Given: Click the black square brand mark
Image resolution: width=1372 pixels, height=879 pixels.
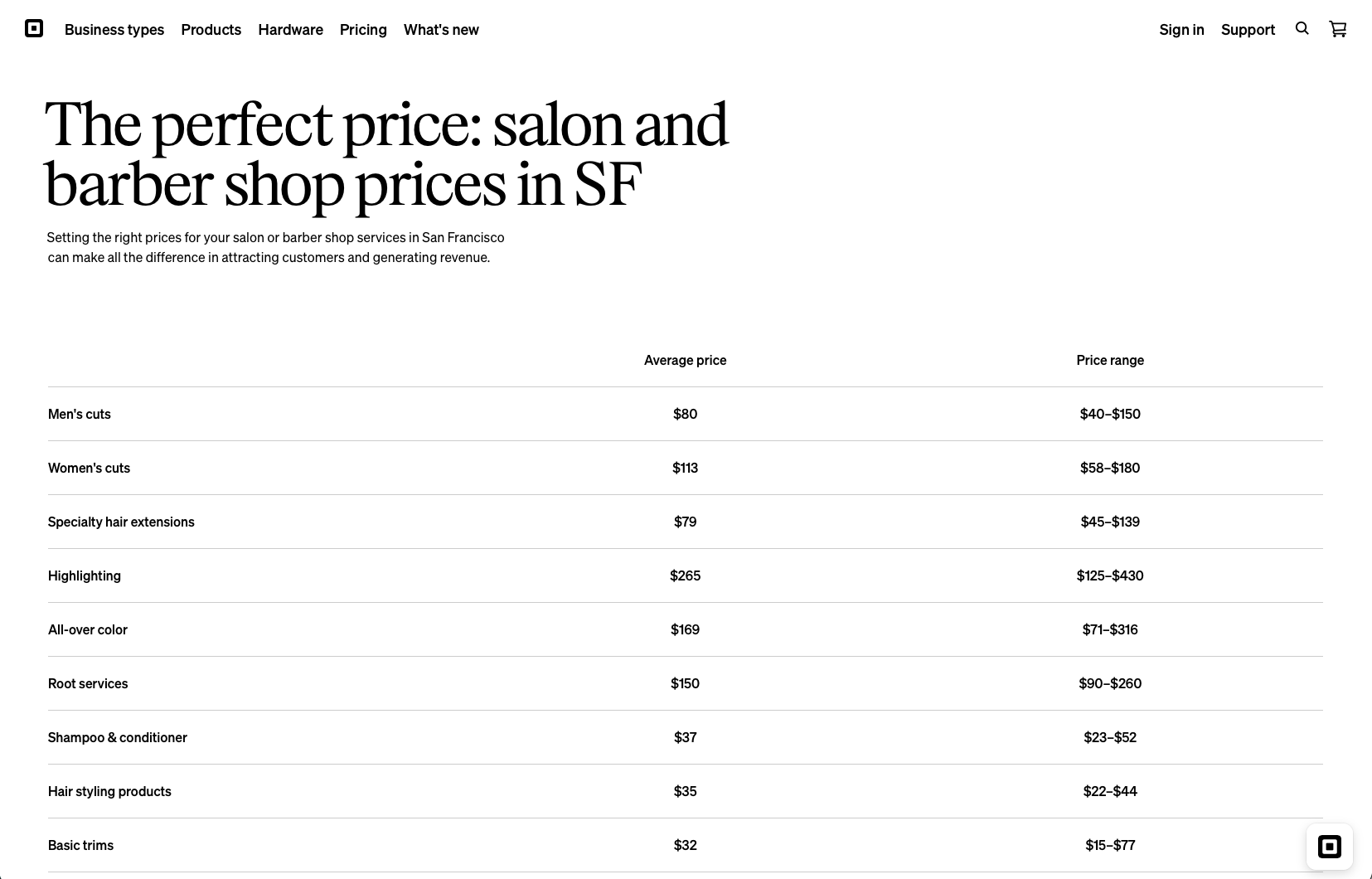Looking at the screenshot, I should click(33, 28).
